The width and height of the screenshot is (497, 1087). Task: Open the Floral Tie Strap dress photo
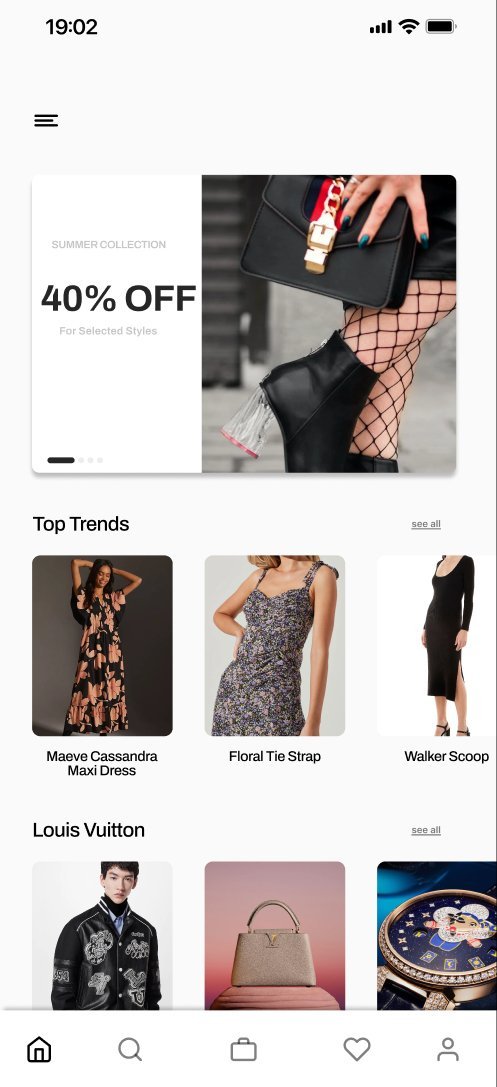[x=274, y=645]
